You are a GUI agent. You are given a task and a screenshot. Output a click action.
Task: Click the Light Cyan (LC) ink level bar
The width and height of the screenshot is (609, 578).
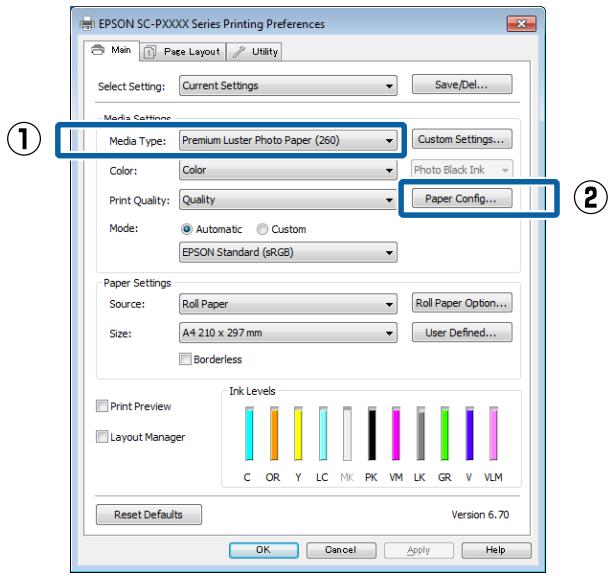pos(323,434)
